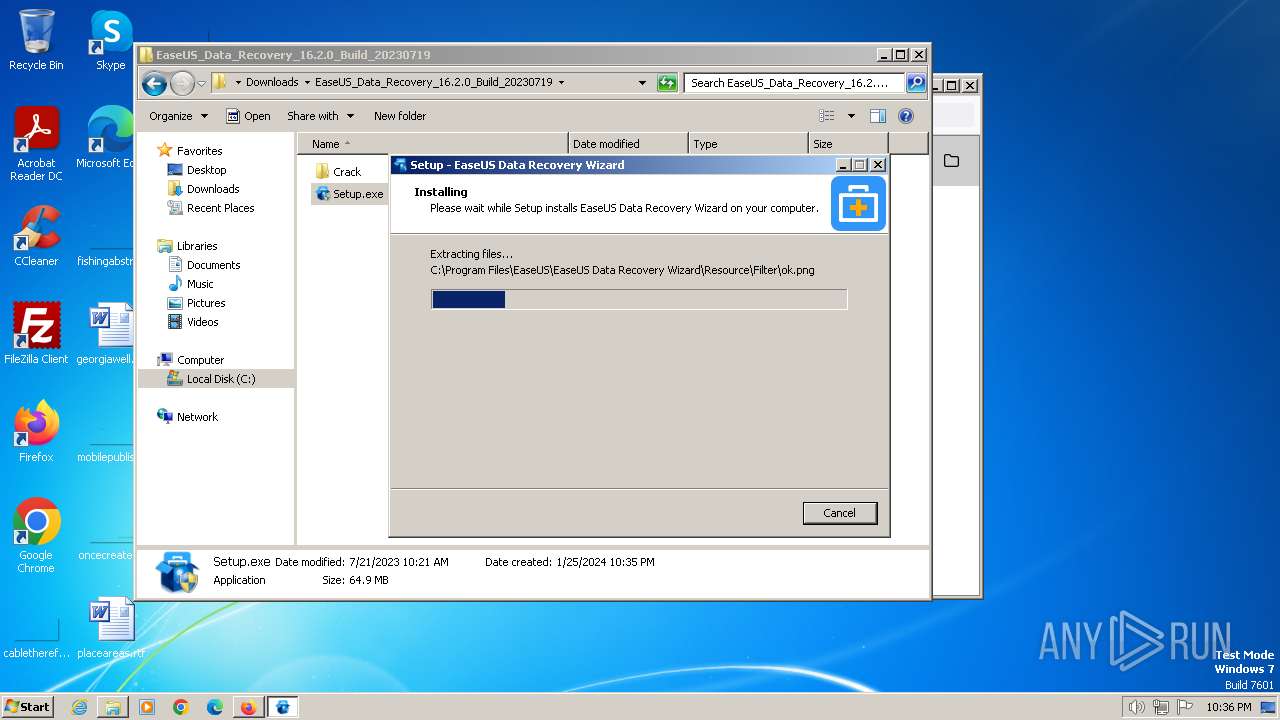Go back in Explorer navigation

click(x=154, y=83)
